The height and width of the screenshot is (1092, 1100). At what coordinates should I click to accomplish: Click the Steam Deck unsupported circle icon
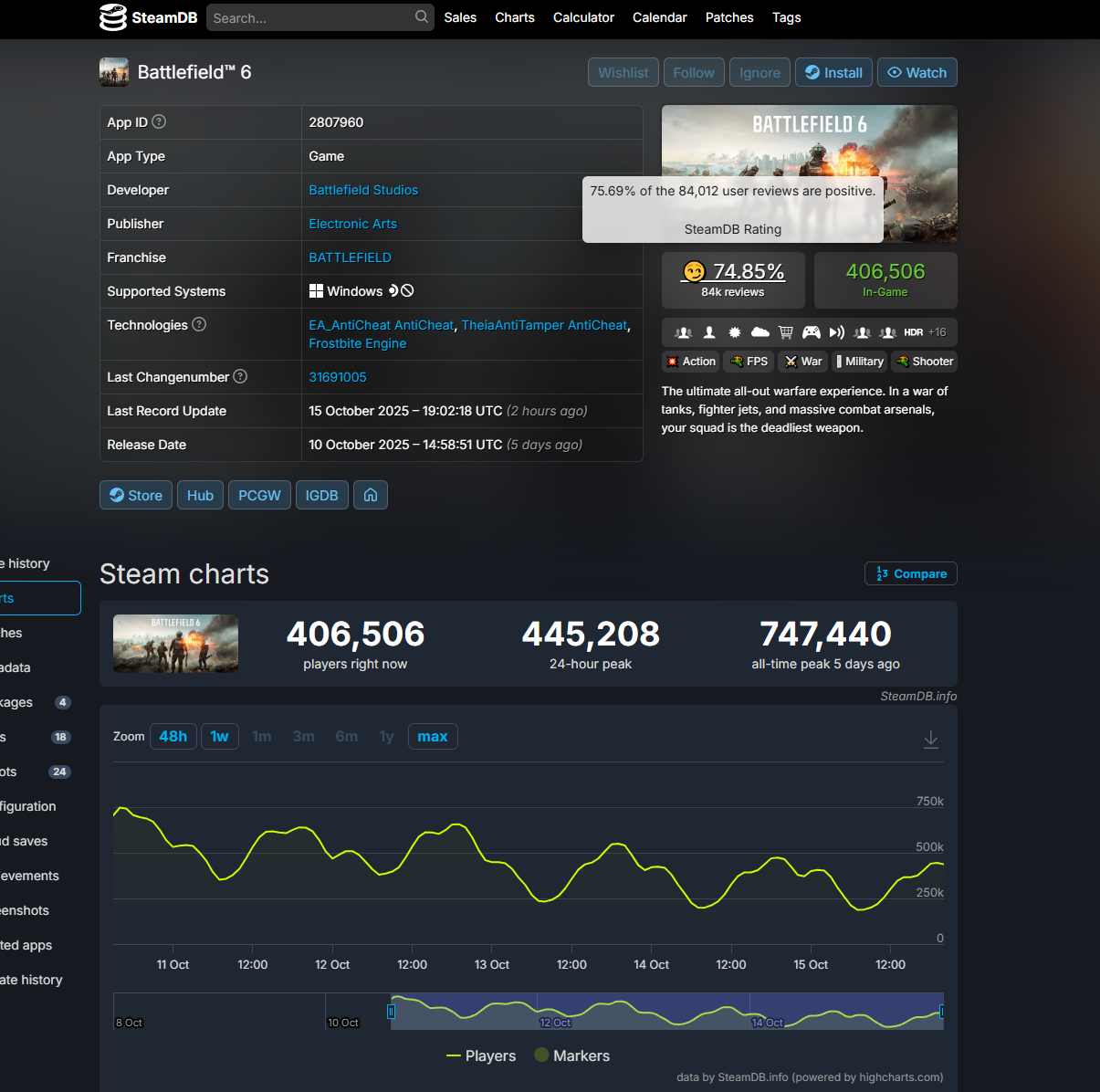coord(407,290)
